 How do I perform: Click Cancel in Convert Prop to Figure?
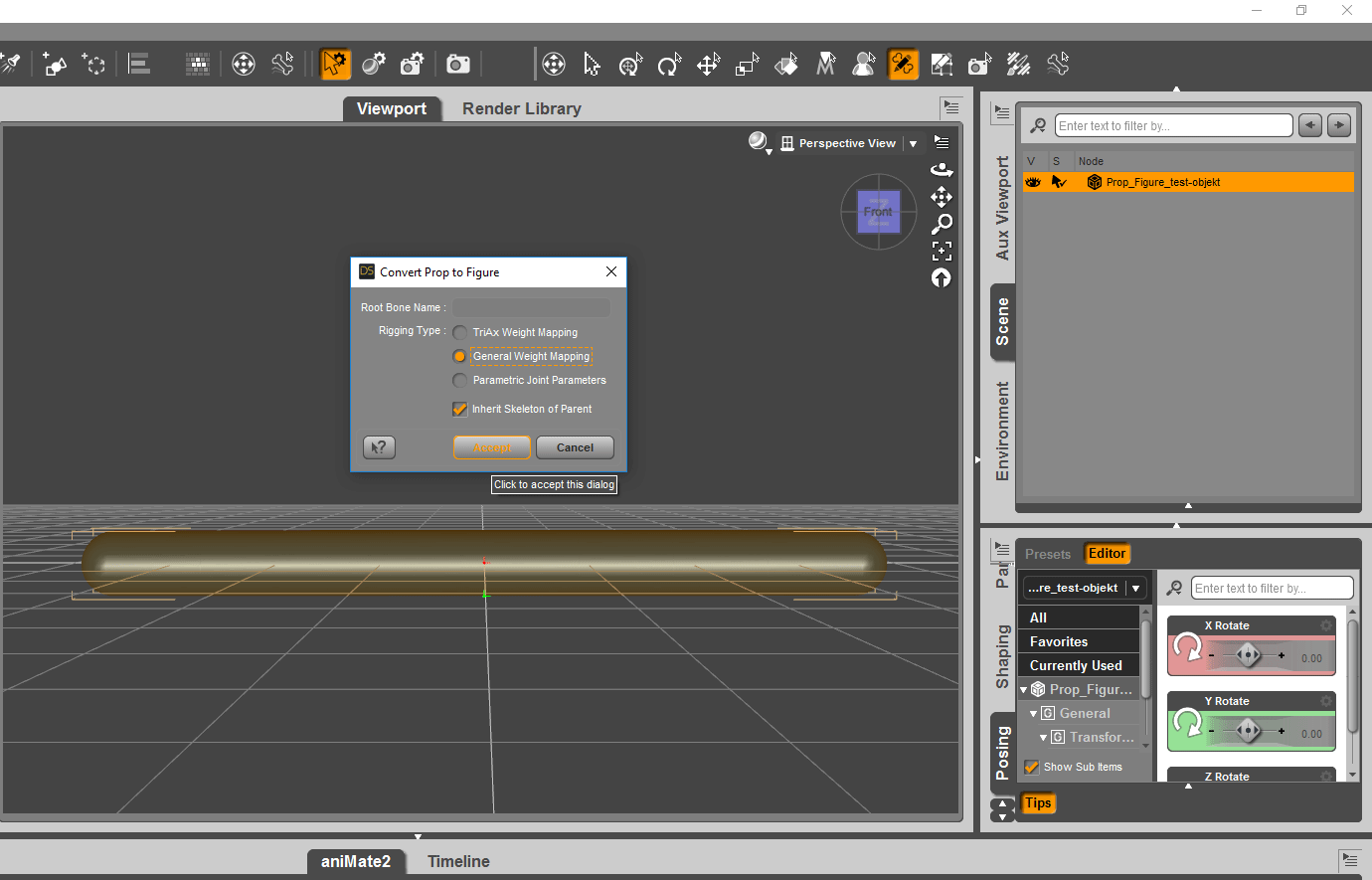pyautogui.click(x=575, y=447)
